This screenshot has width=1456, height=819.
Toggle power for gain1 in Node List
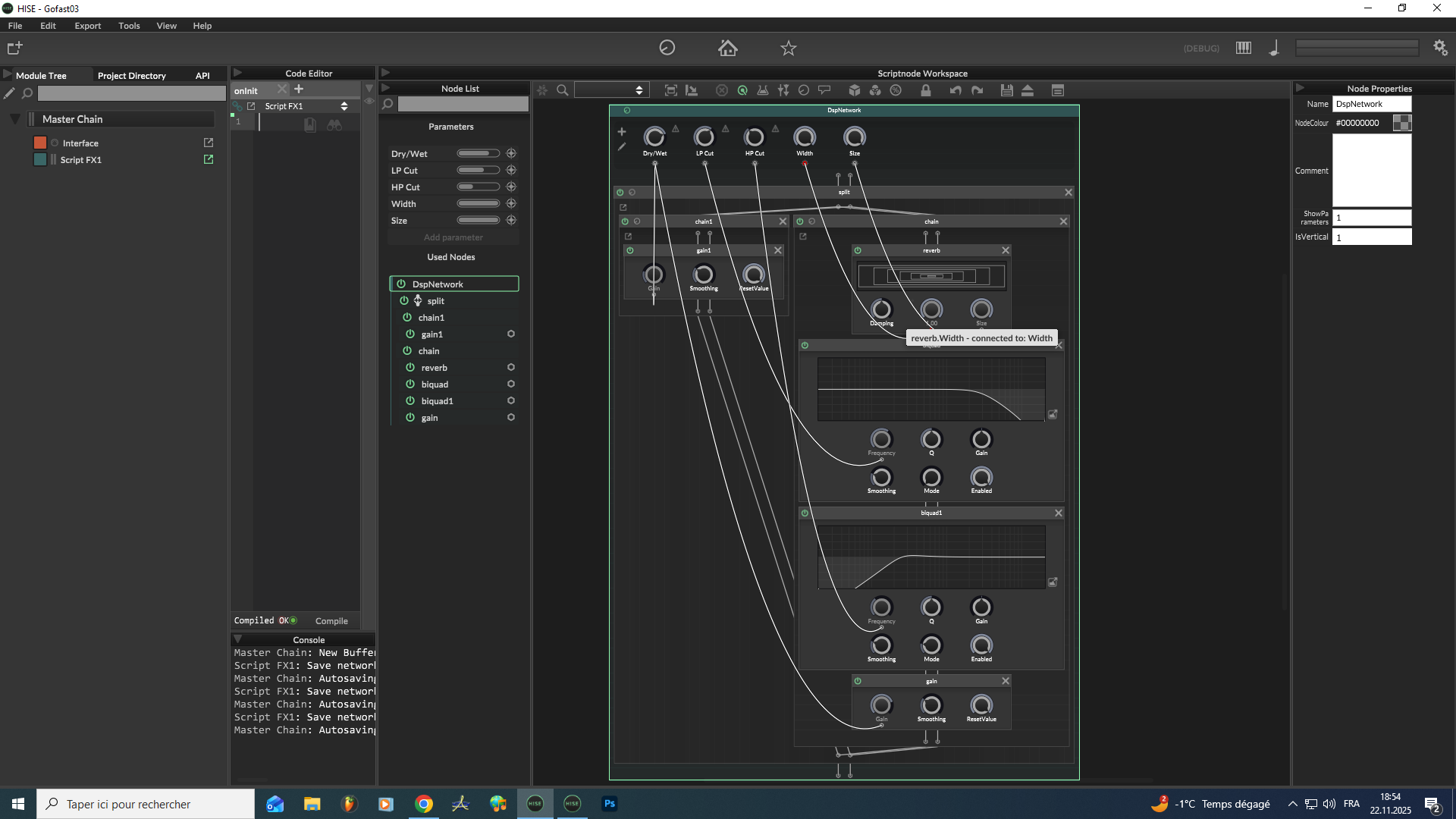[x=410, y=334]
